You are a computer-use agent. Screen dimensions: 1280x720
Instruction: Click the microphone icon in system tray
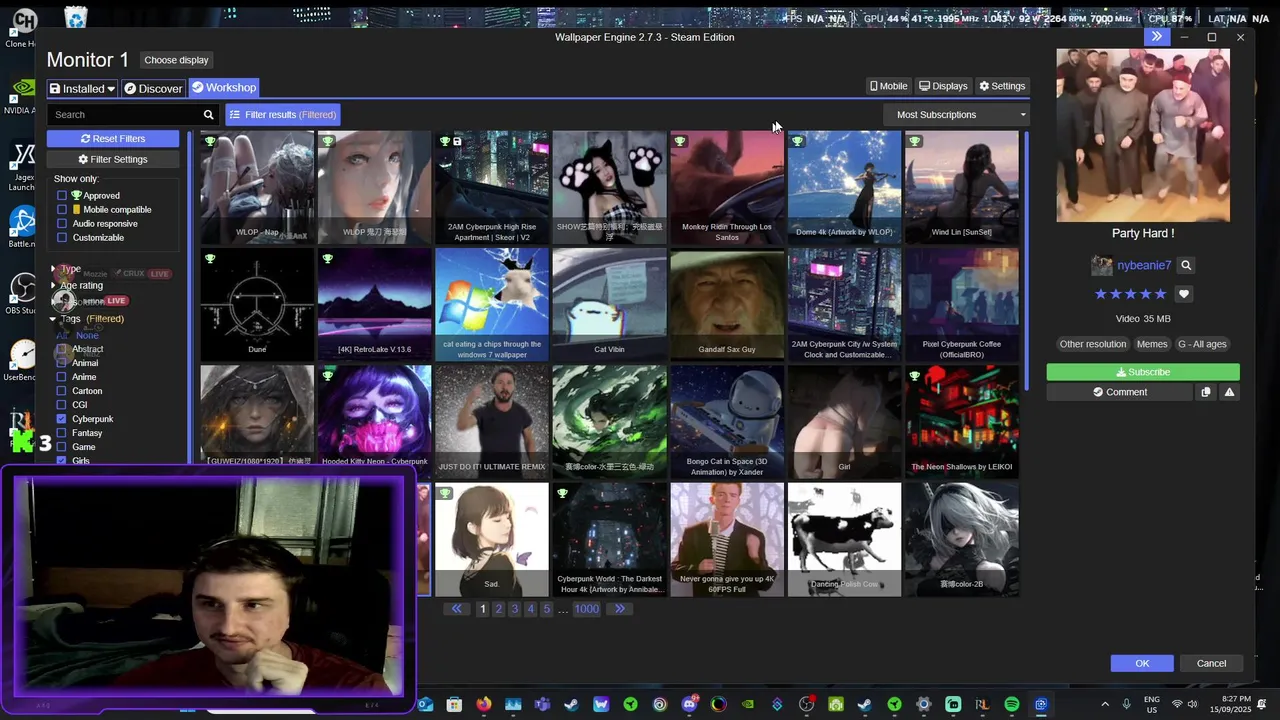coord(1126,705)
